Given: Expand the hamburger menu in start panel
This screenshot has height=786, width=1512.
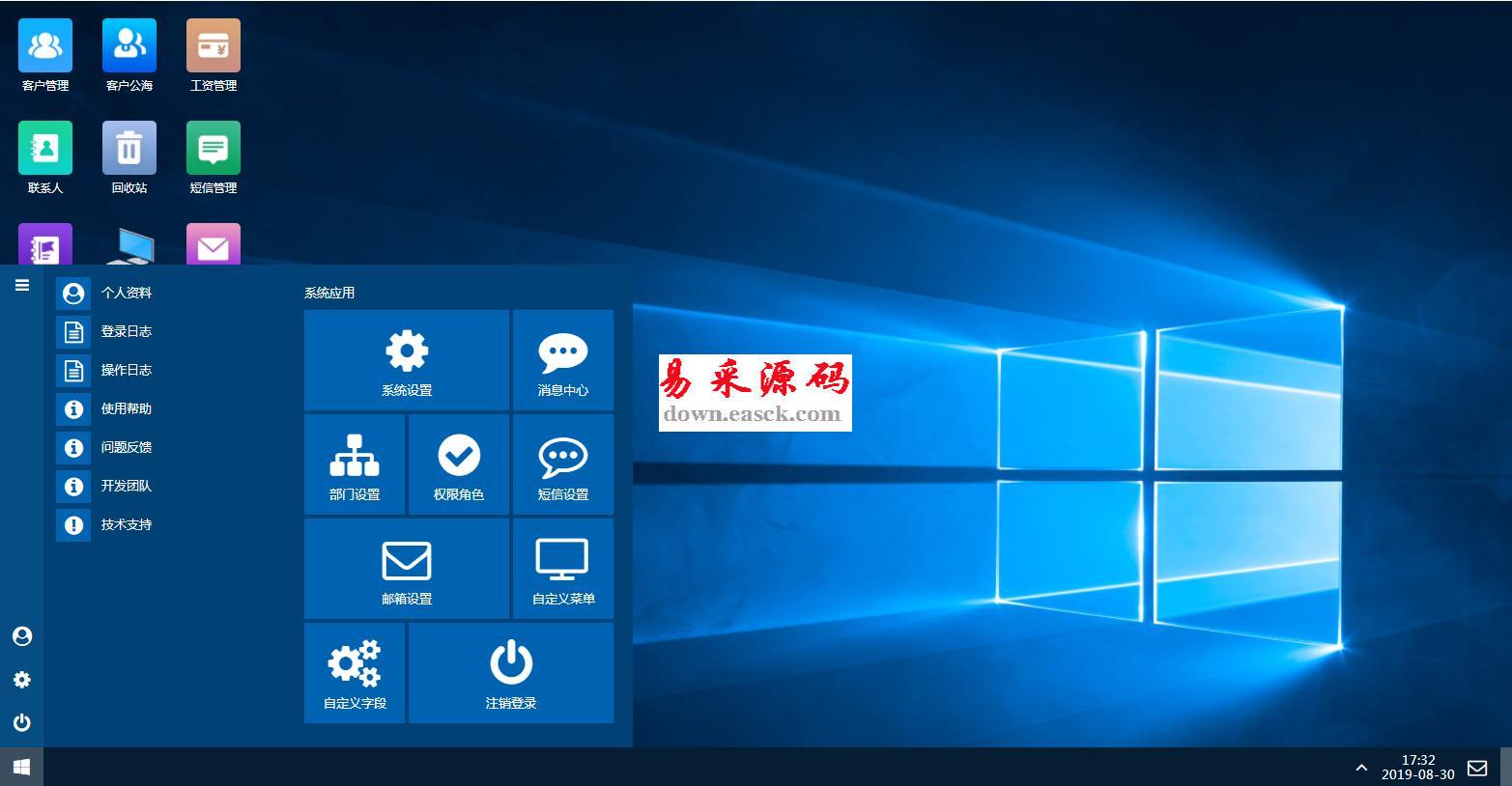Looking at the screenshot, I should [22, 285].
